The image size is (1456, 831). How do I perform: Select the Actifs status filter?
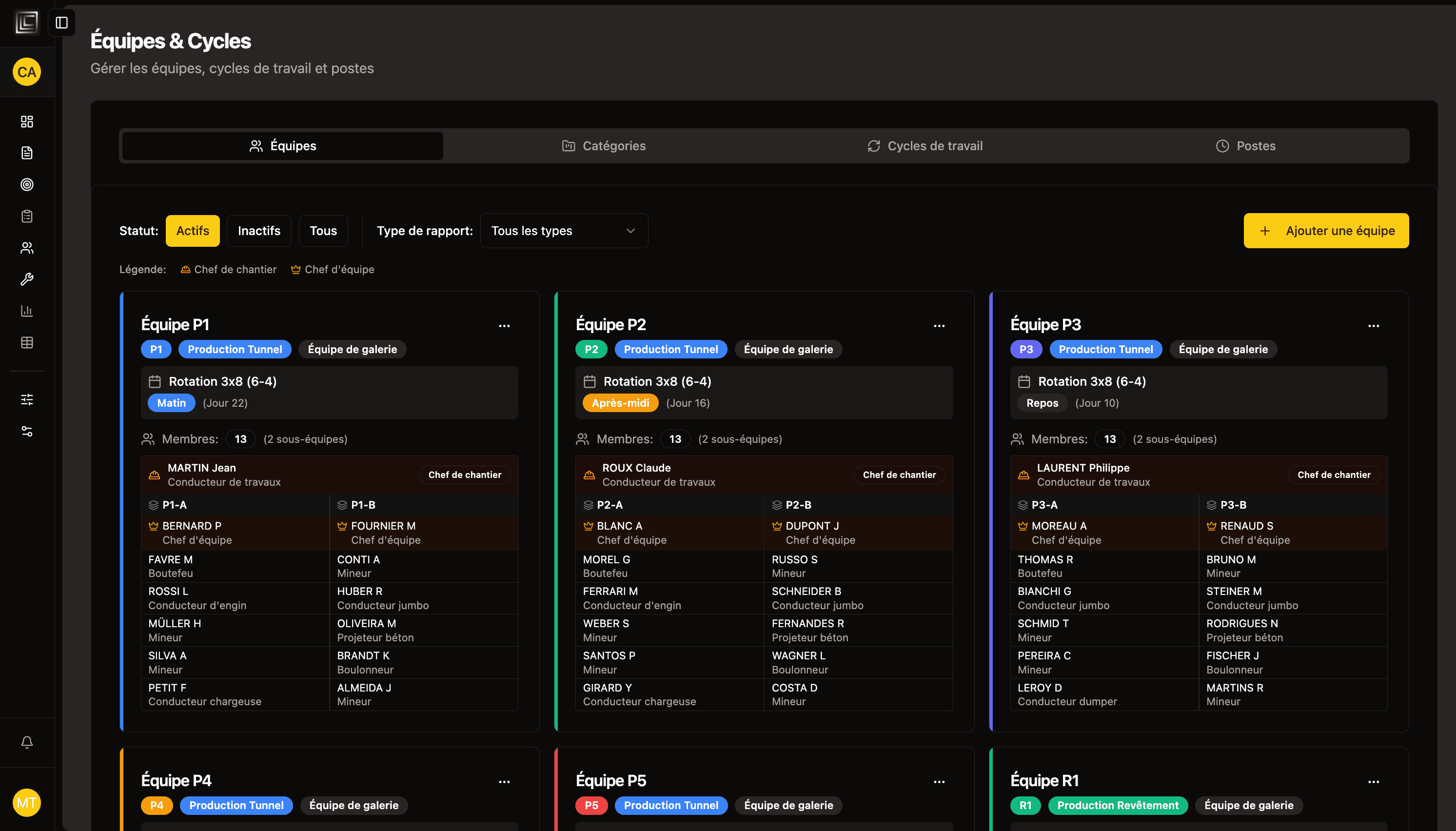[x=192, y=231]
